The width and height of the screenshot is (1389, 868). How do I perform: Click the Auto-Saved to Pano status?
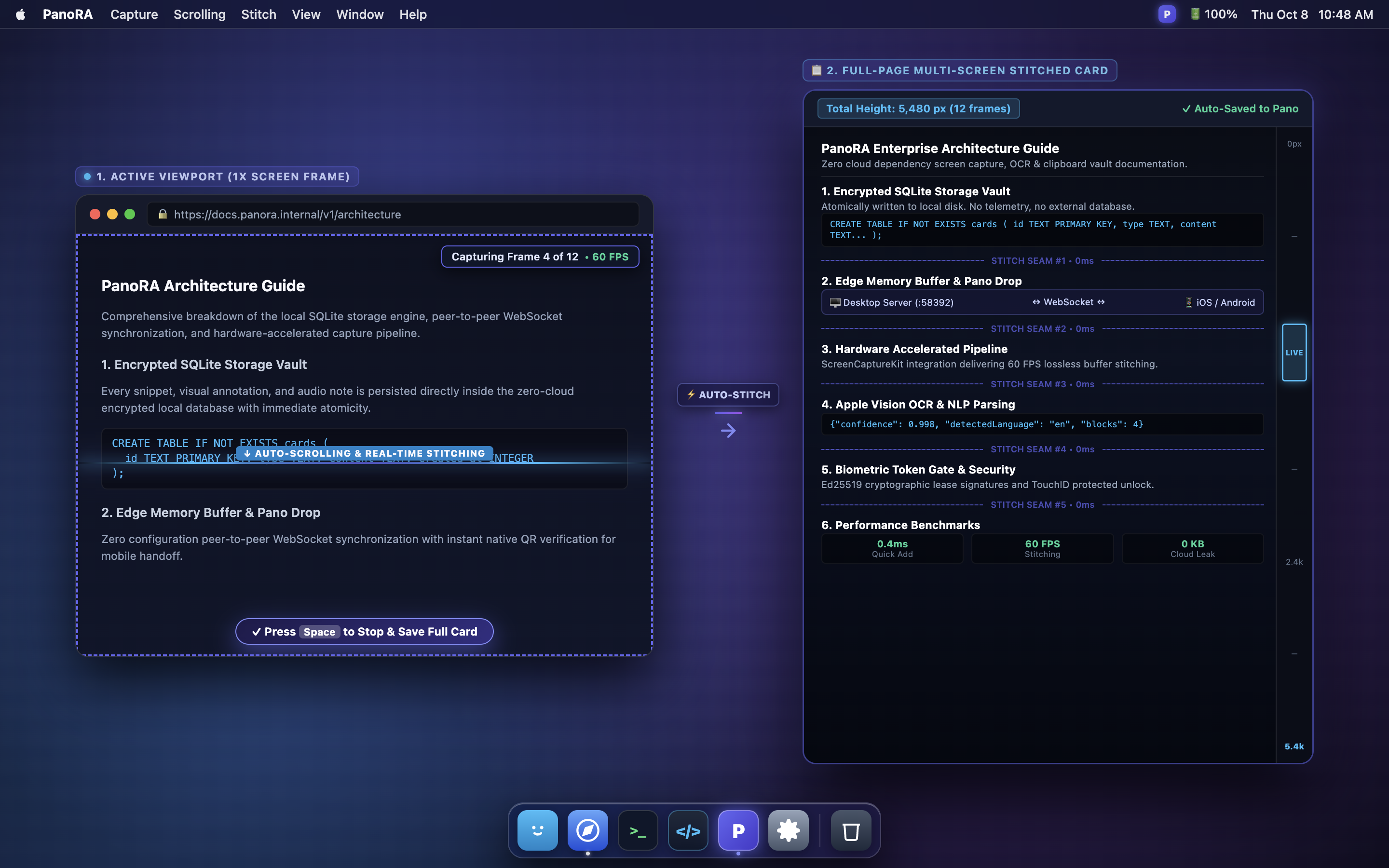1240,108
